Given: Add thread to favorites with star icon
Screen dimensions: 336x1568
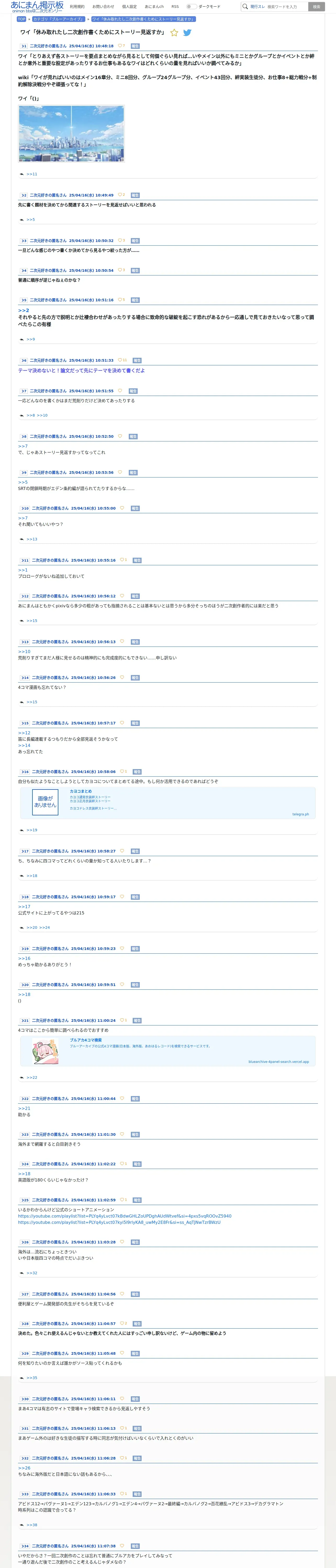Looking at the screenshot, I should click(174, 33).
